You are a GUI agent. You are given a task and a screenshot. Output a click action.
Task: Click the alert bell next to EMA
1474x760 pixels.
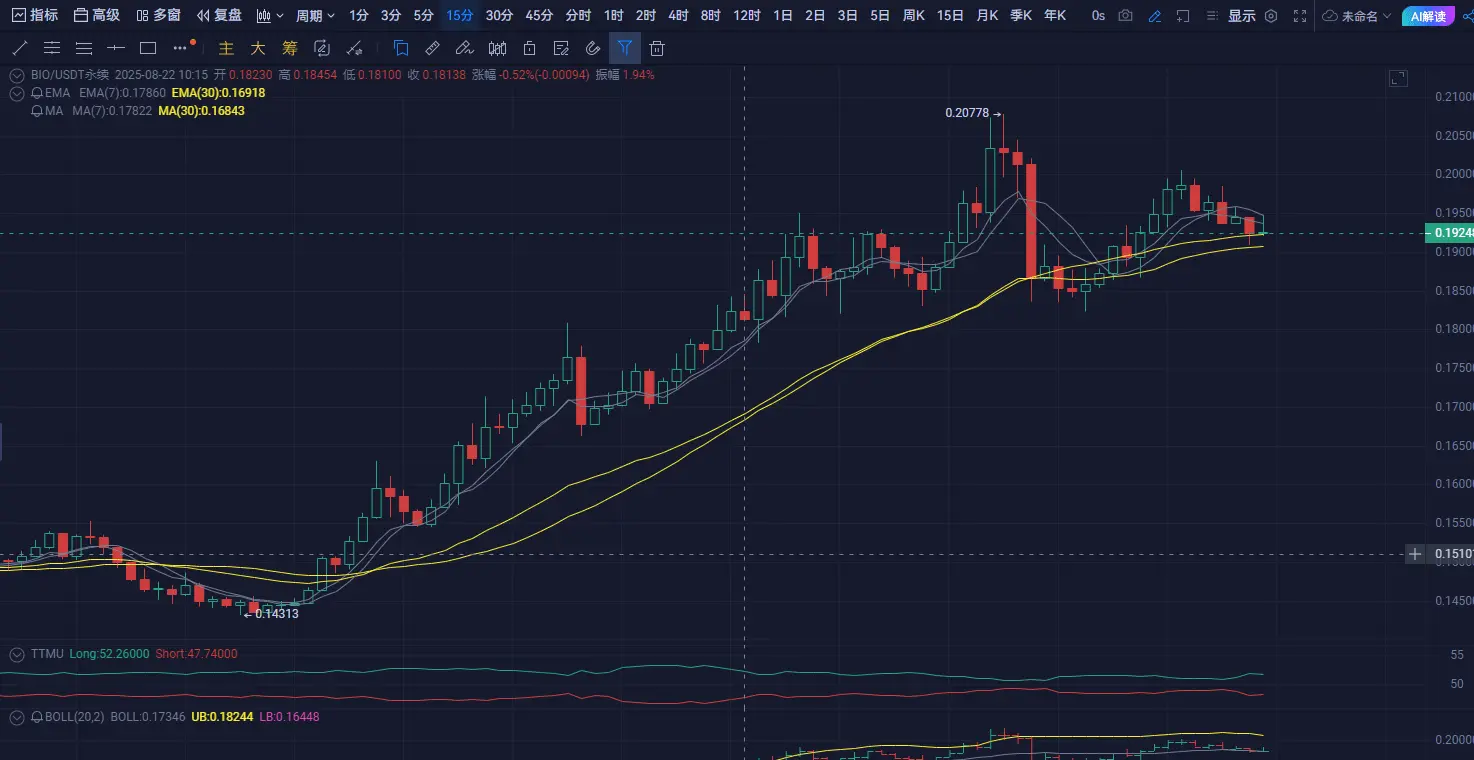click(x=37, y=93)
